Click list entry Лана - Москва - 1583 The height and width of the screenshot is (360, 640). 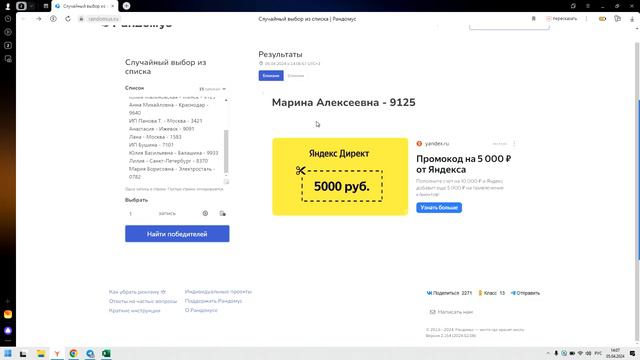[x=155, y=137]
